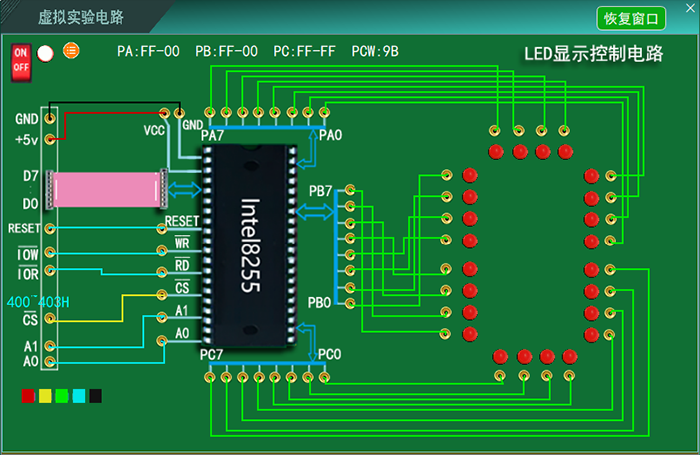This screenshot has width=700, height=455.
Task: Click the left-side RESET terminal pin
Action: pyautogui.click(x=49, y=228)
